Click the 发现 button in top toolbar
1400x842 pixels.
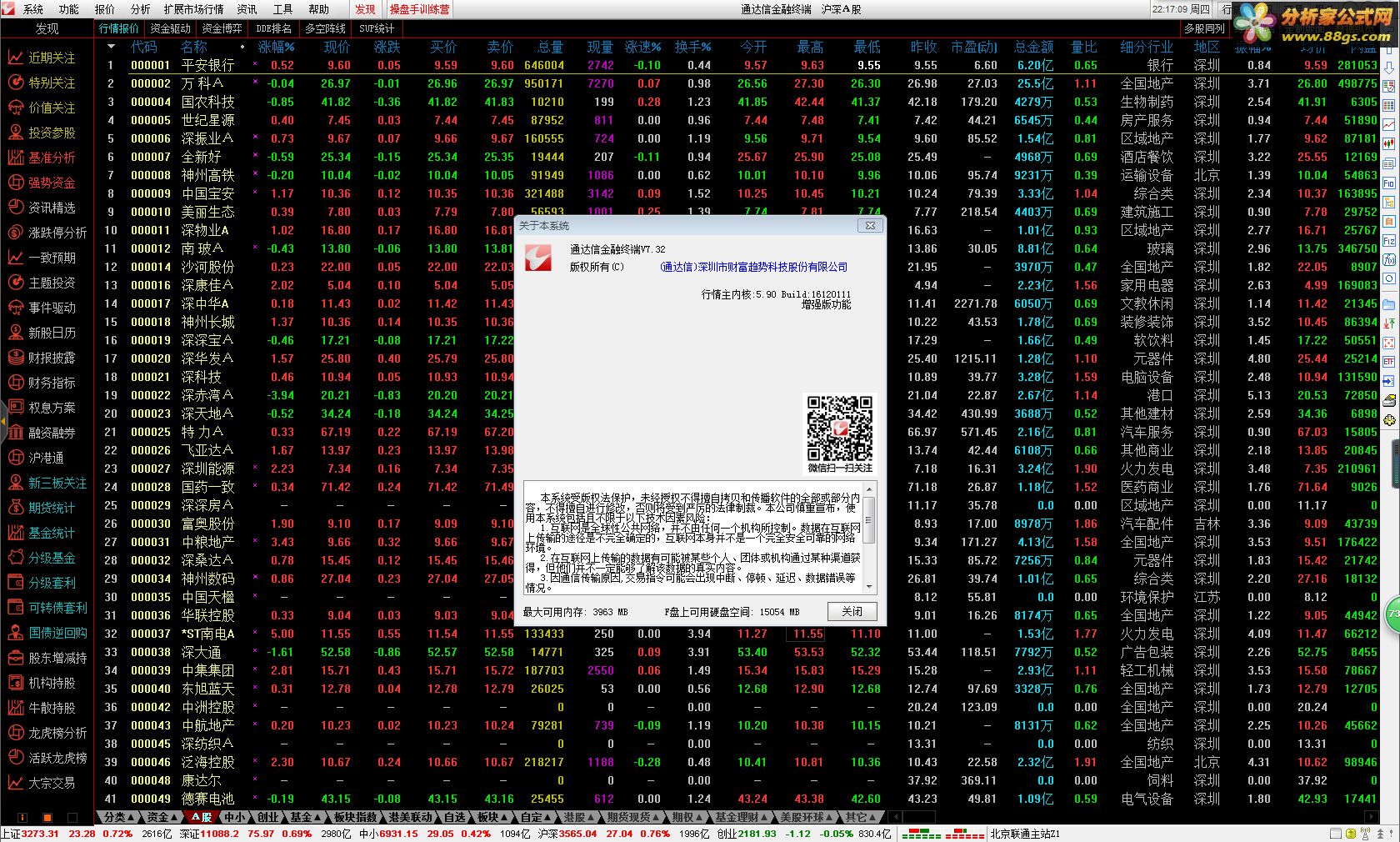click(x=365, y=9)
